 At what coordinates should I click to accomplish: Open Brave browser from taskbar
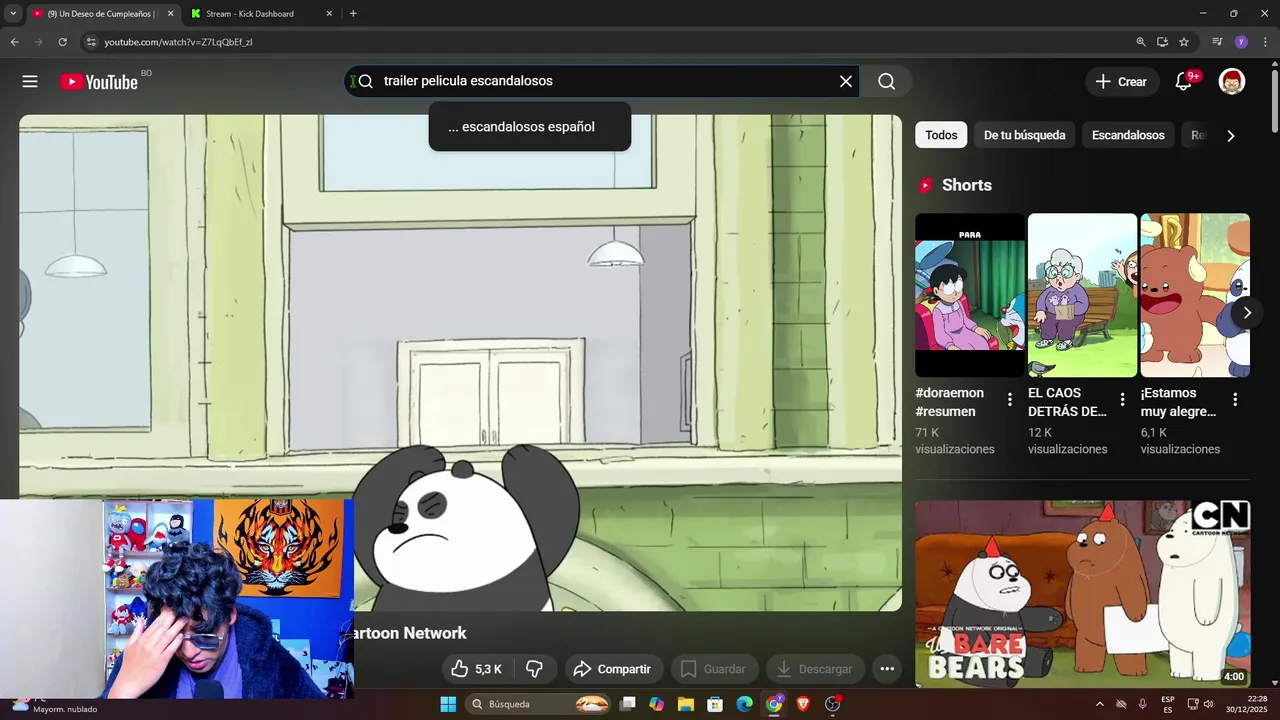click(x=803, y=704)
